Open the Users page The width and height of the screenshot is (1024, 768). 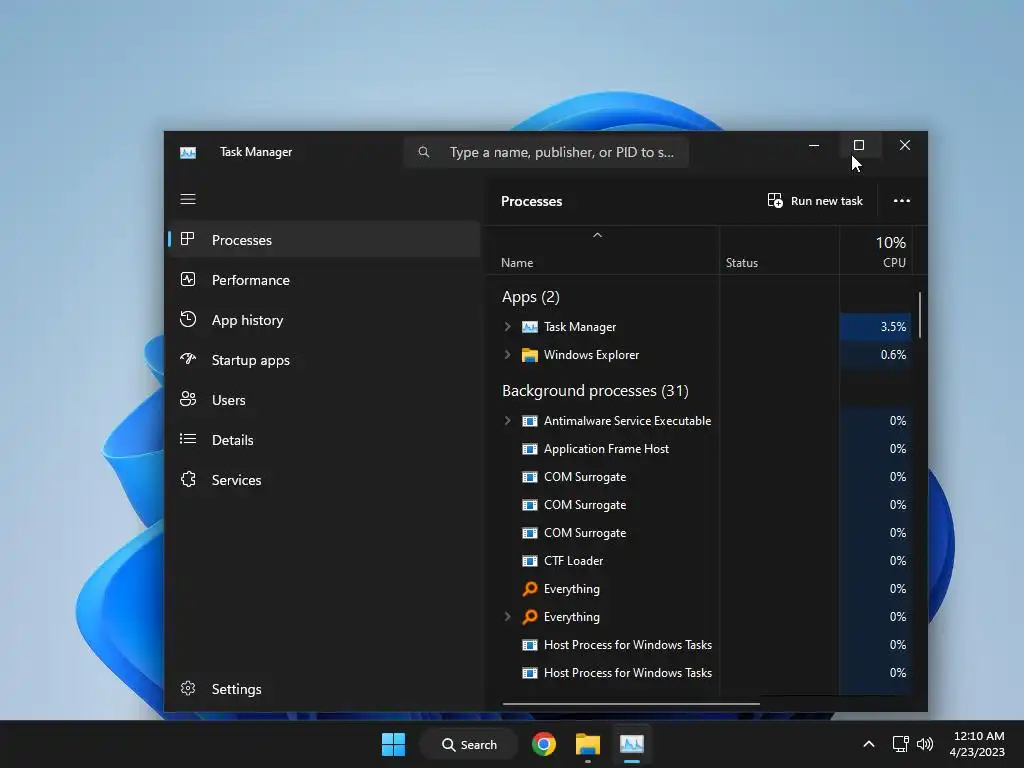[325, 400]
